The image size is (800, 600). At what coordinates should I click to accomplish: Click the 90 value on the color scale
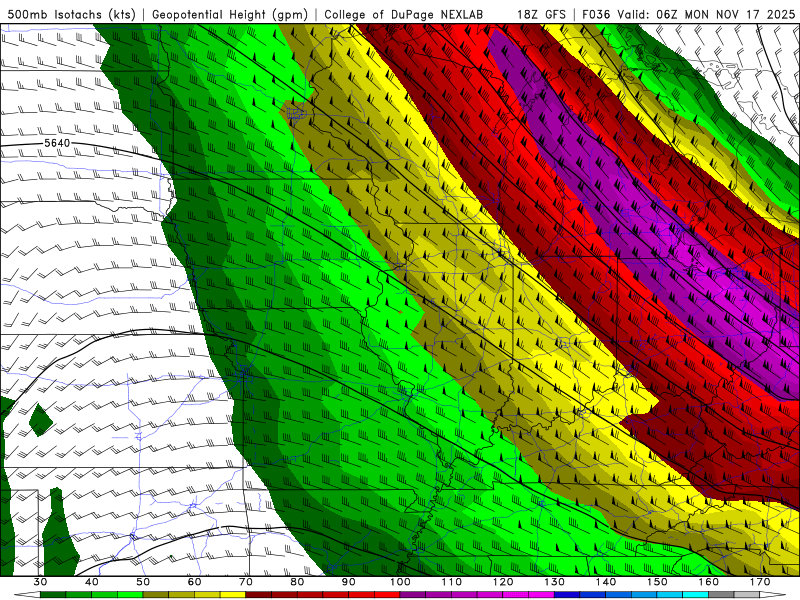pos(348,582)
